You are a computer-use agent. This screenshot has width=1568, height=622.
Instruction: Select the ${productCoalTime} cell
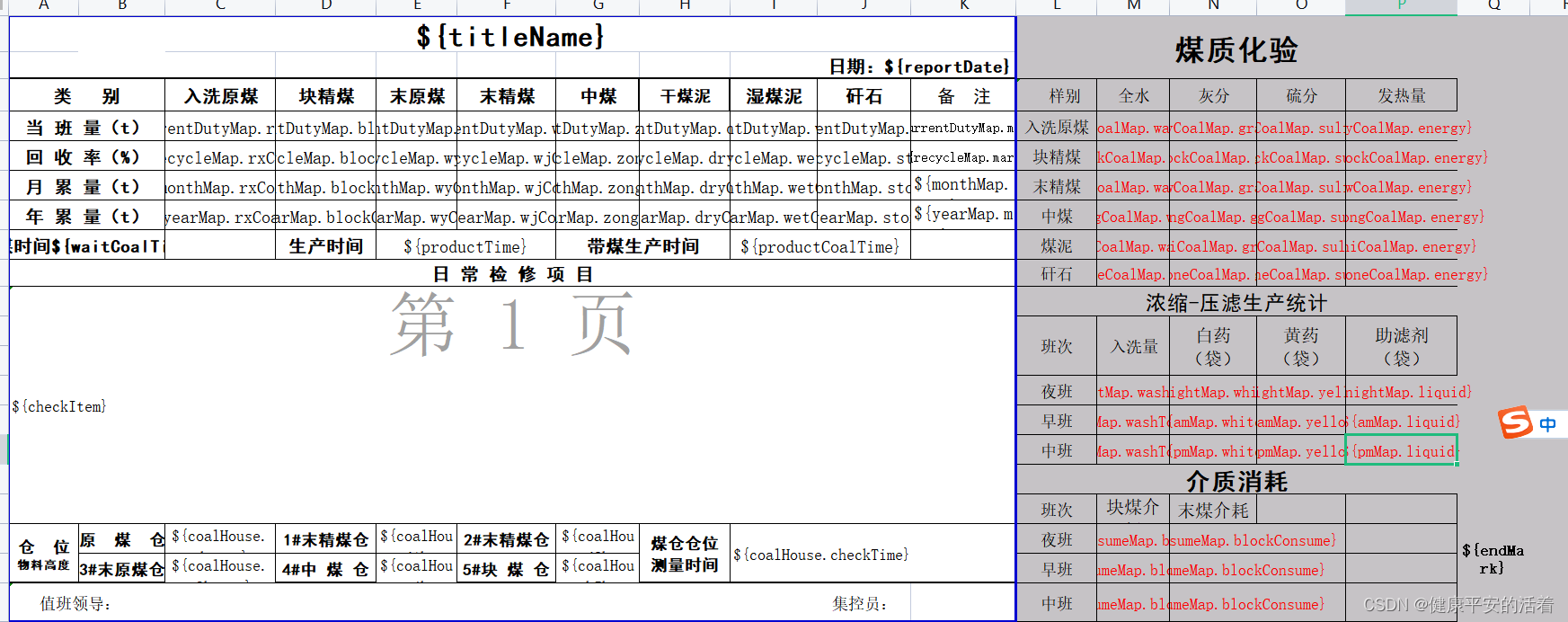819,246
